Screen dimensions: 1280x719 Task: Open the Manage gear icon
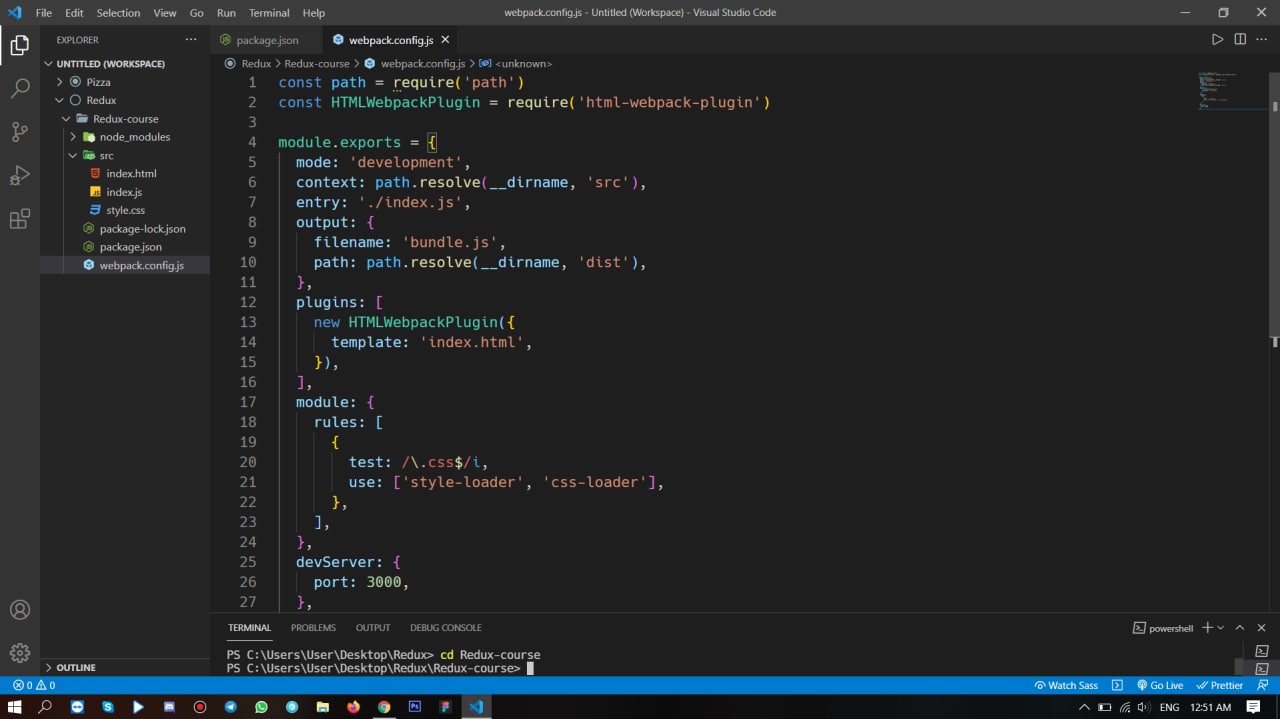pyautogui.click(x=20, y=653)
